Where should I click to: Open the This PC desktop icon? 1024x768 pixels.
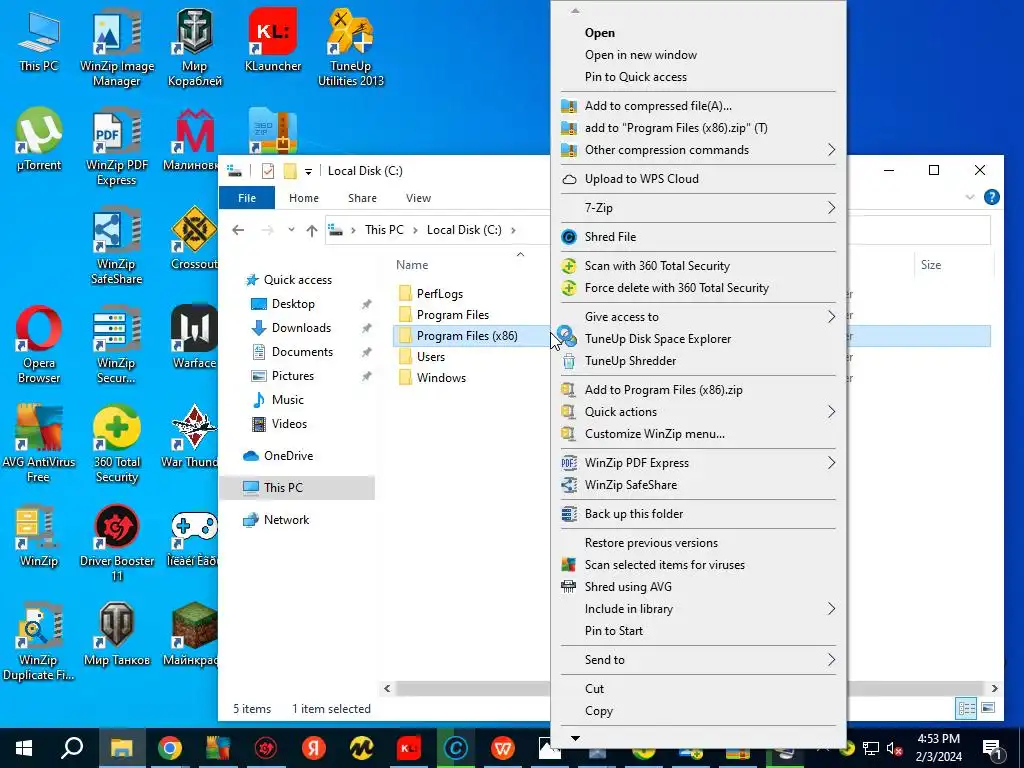tap(39, 40)
